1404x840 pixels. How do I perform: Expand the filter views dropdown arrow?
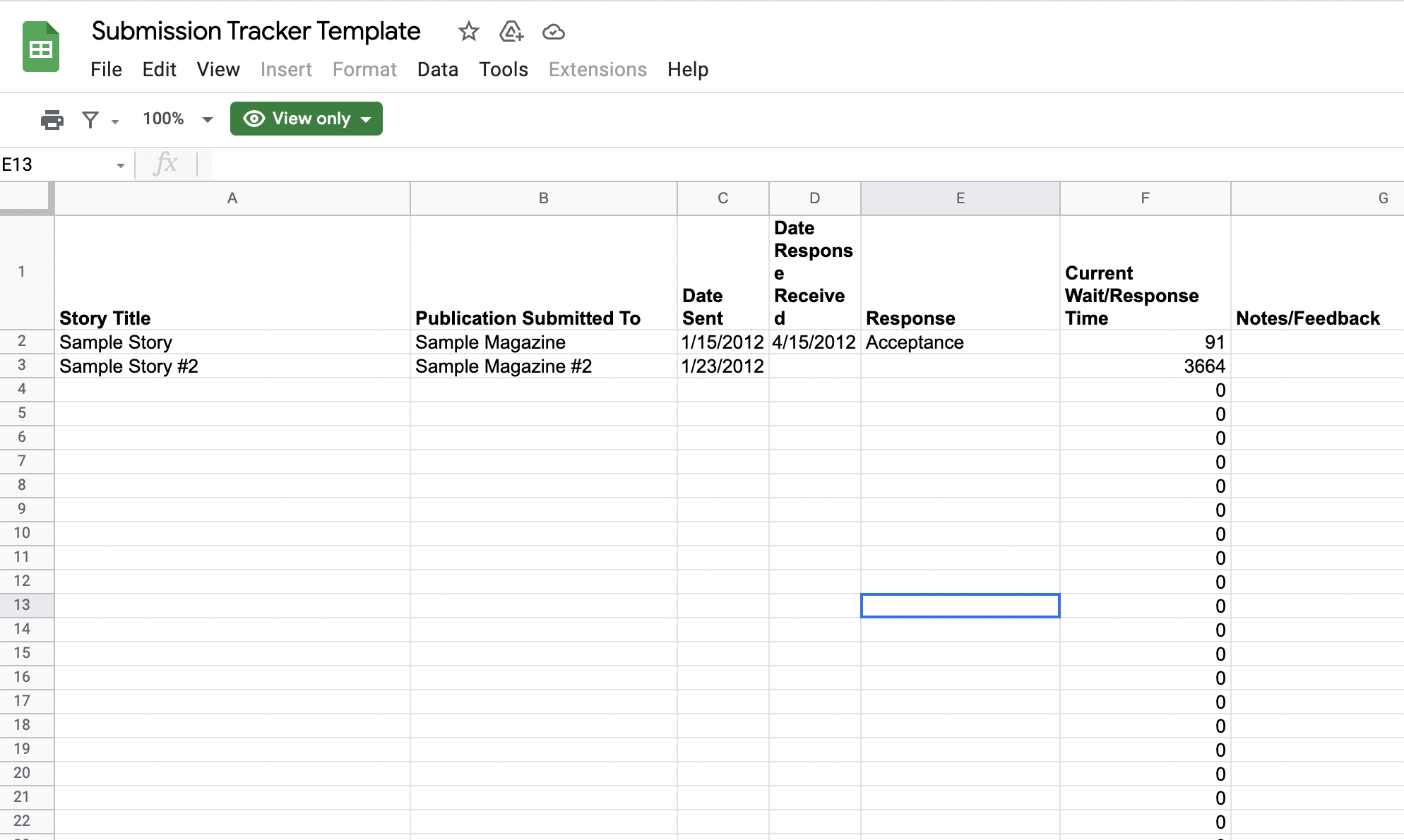(115, 121)
